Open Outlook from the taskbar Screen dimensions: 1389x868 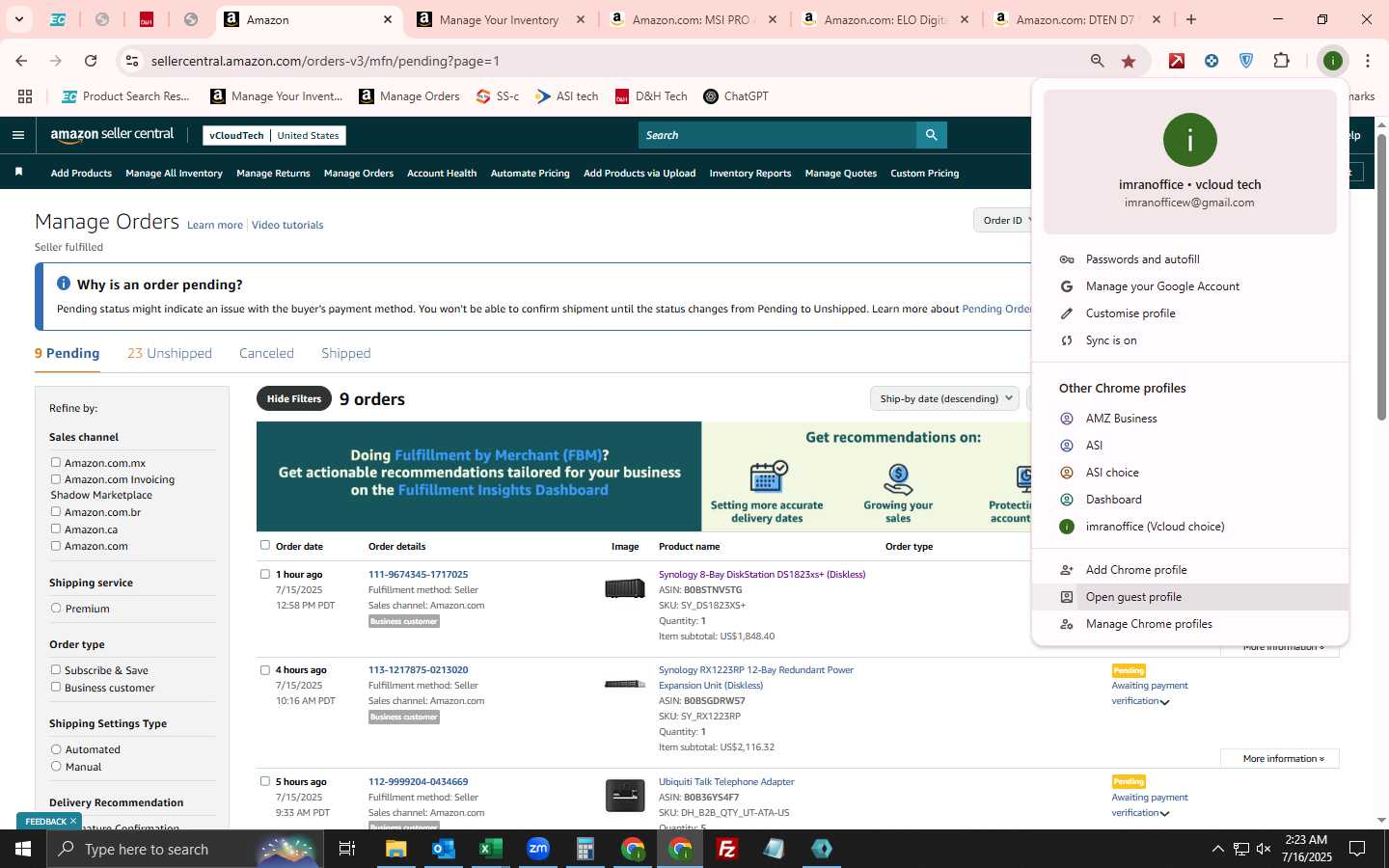point(444,849)
